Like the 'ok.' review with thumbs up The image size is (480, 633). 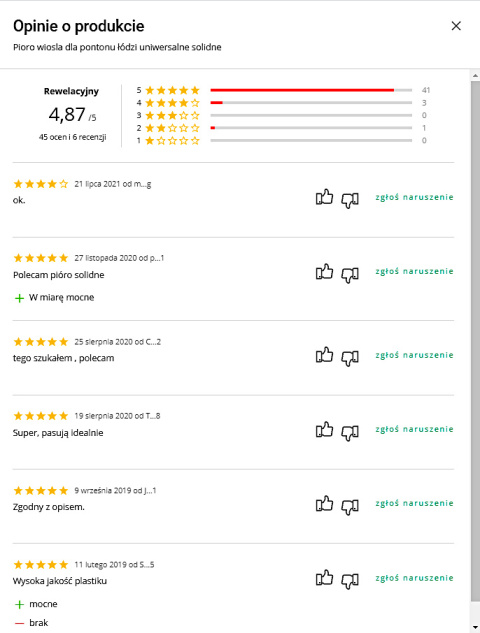[325, 197]
